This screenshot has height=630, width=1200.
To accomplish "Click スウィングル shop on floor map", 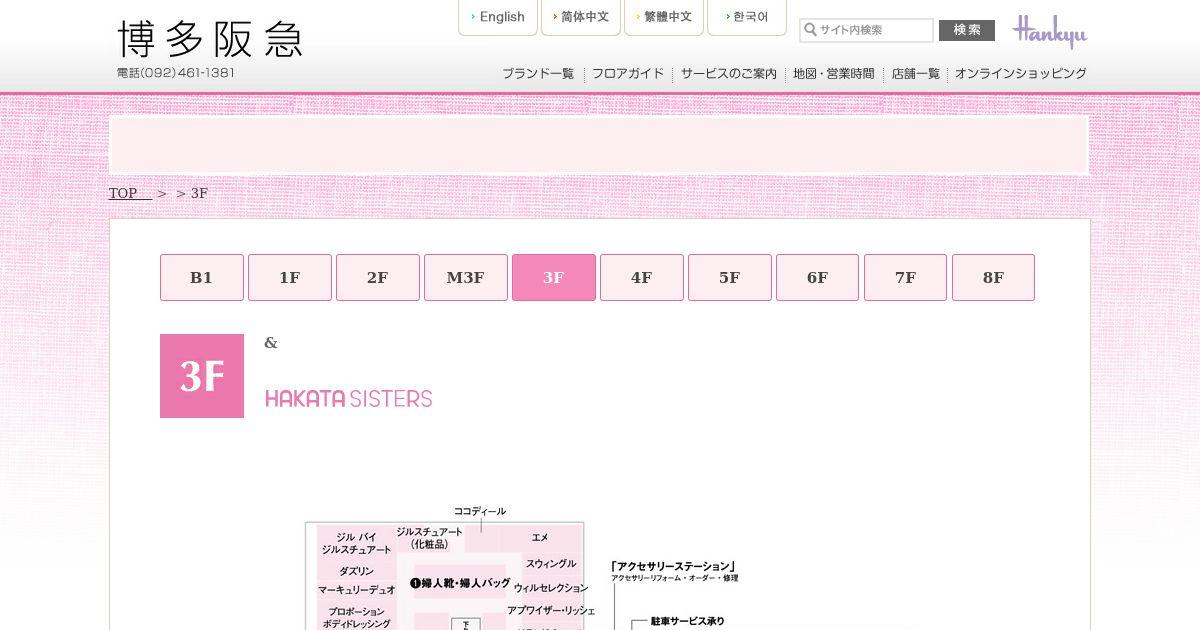I will [551, 564].
